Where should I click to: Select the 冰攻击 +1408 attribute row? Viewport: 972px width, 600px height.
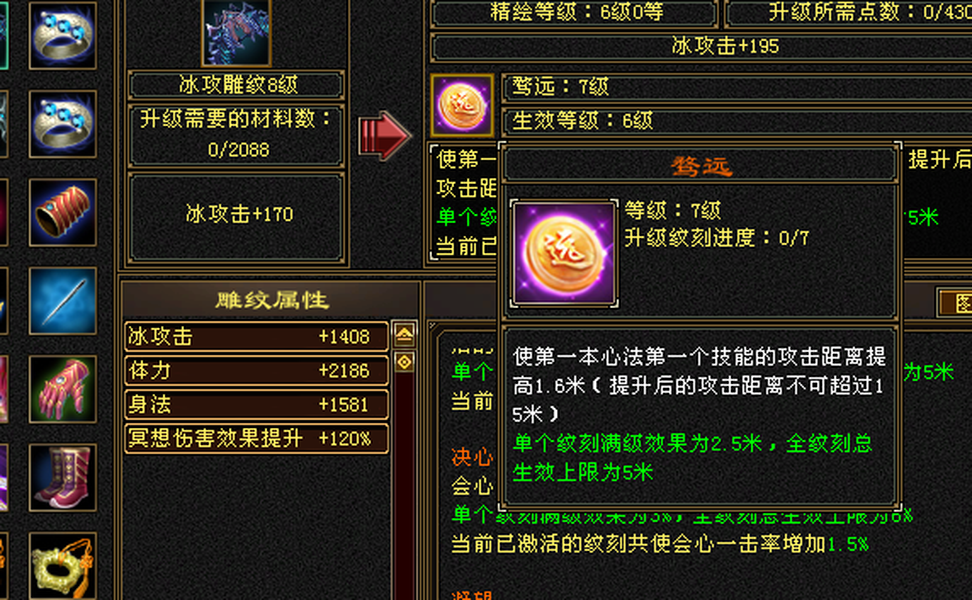pyautogui.click(x=257, y=336)
